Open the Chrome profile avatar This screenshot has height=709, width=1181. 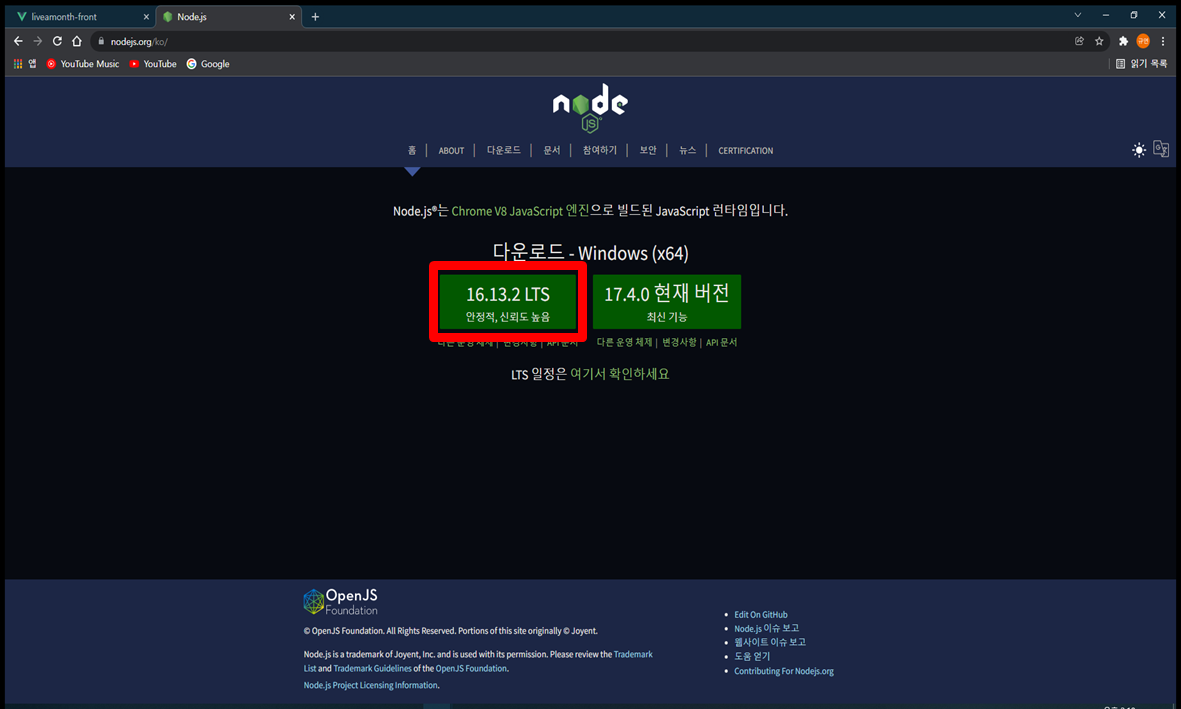point(1143,41)
